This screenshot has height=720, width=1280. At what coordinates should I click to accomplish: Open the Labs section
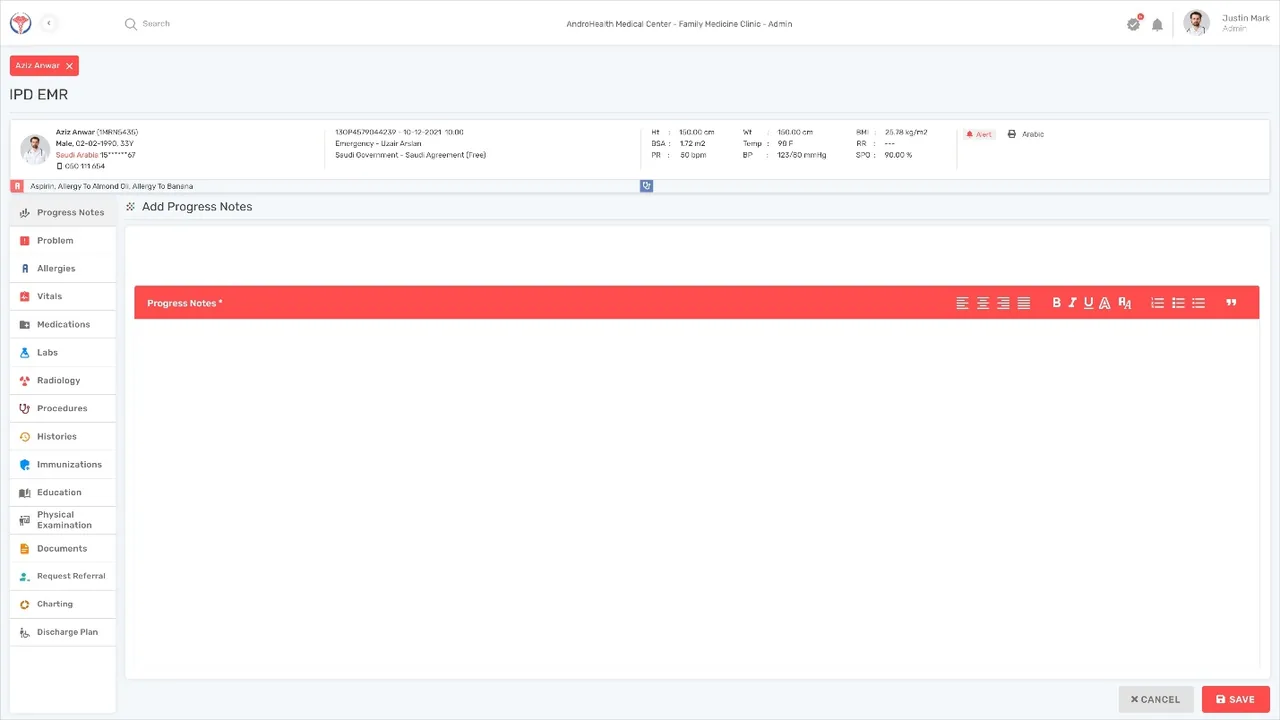(x=62, y=352)
